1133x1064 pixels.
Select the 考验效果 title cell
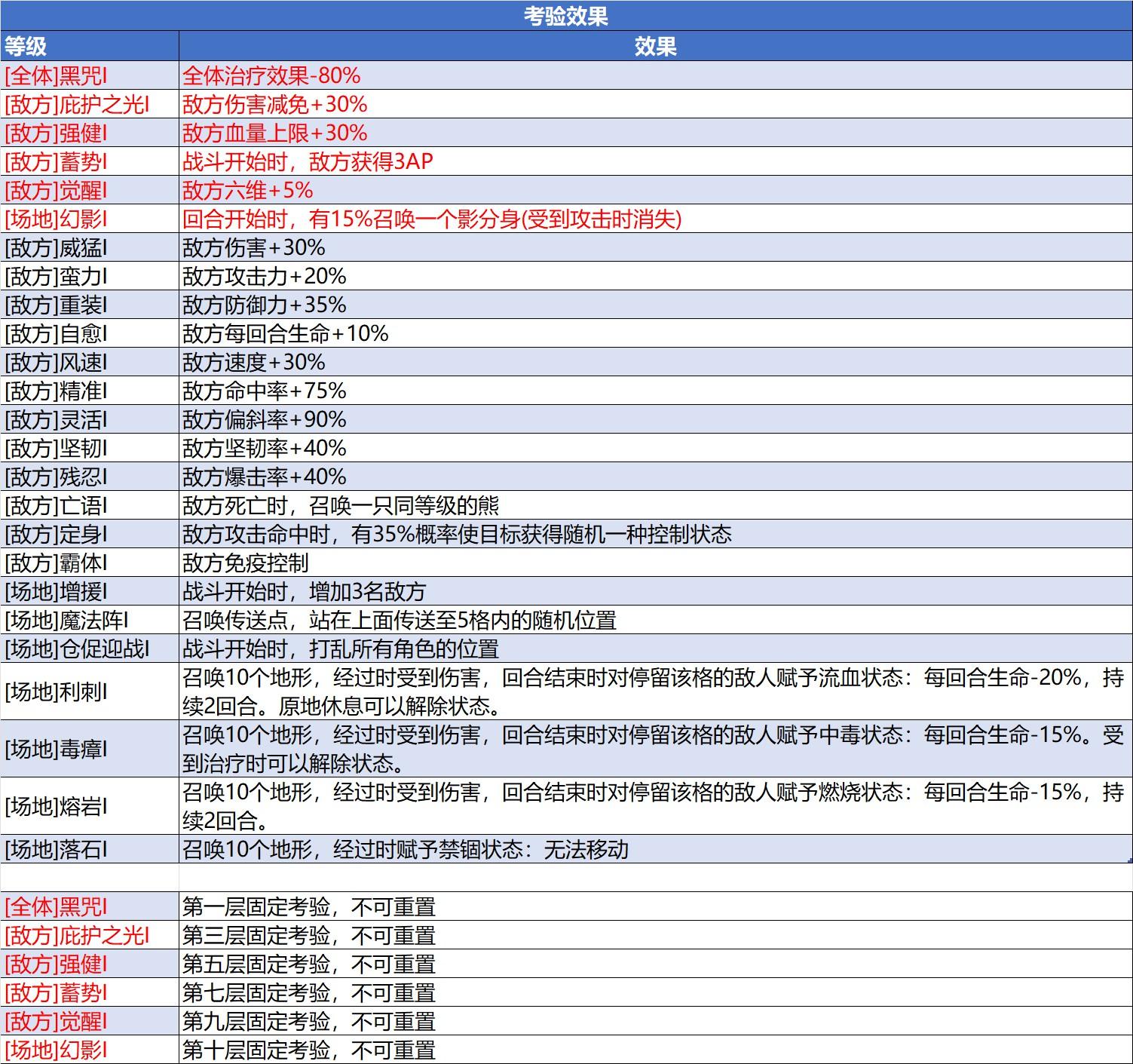click(x=566, y=16)
